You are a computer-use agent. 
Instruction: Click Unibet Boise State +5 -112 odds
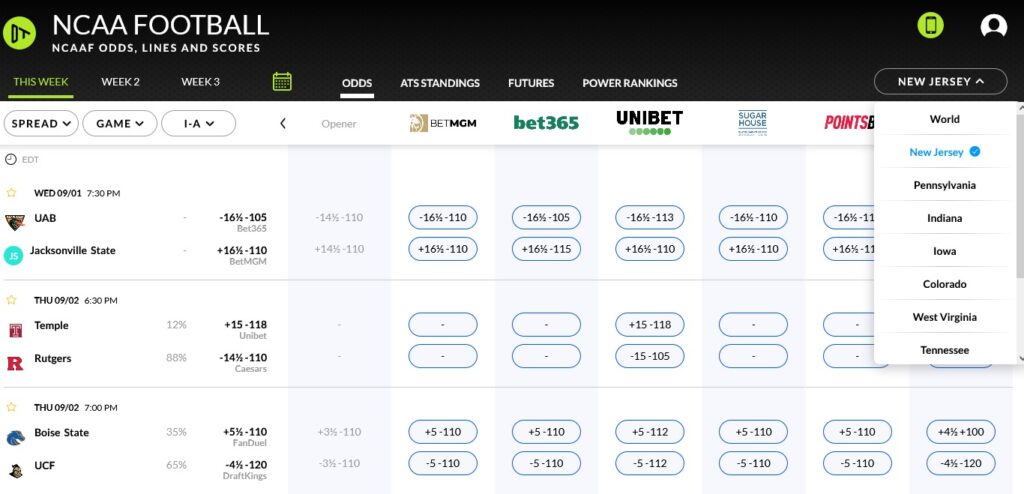pyautogui.click(x=649, y=432)
